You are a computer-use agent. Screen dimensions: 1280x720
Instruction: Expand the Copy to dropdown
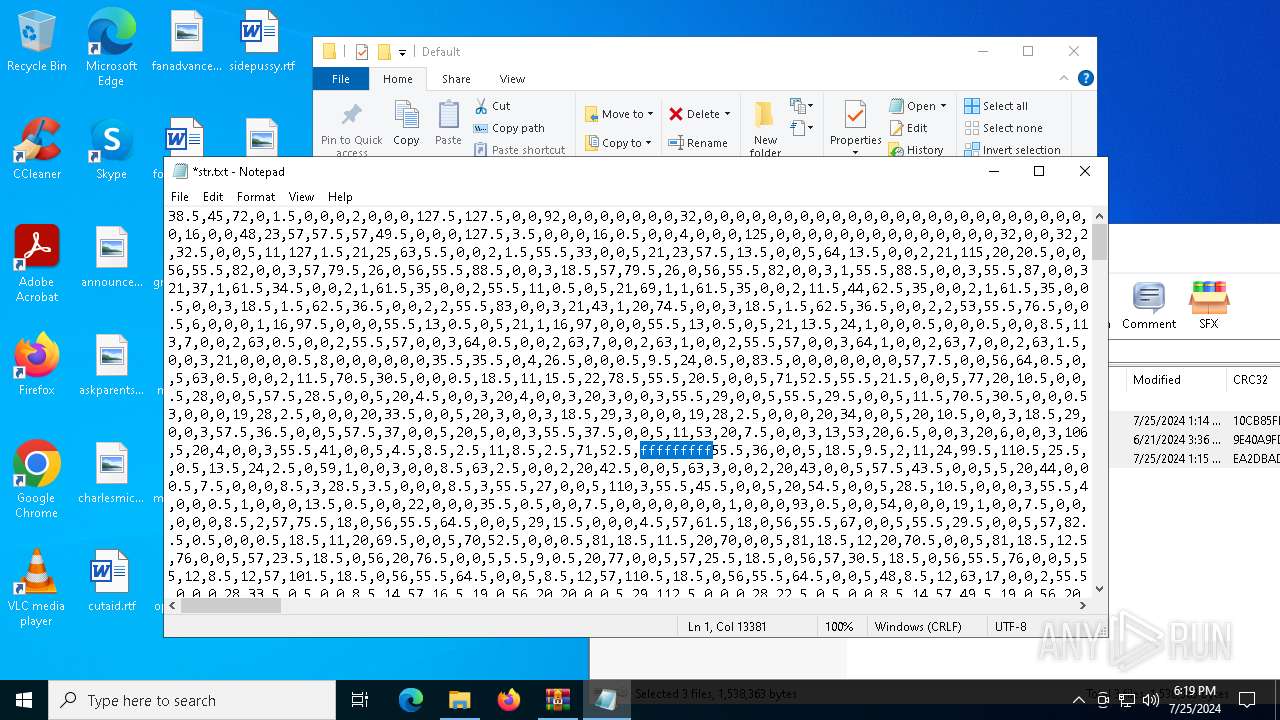[x=650, y=143]
